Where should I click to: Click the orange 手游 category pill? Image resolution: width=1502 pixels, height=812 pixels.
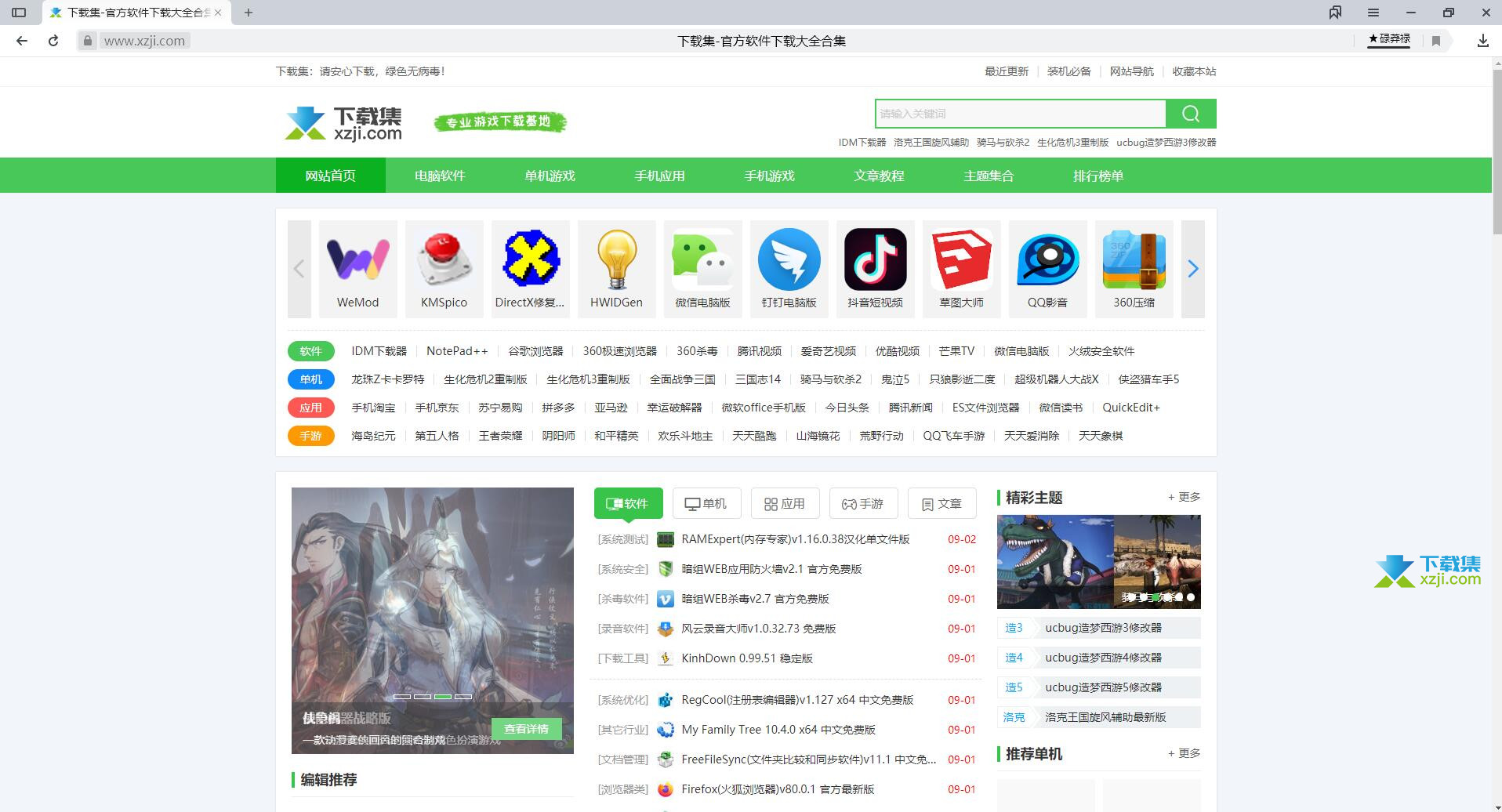click(310, 436)
